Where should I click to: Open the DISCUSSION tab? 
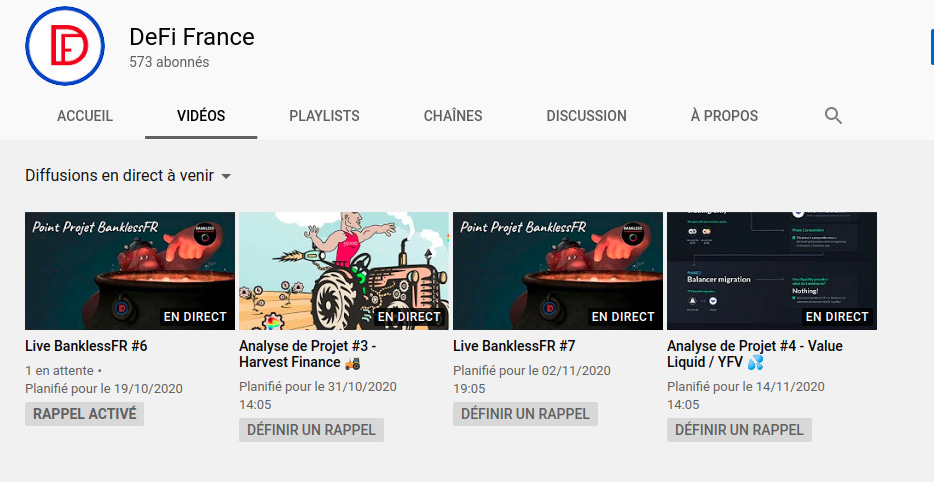click(x=587, y=116)
